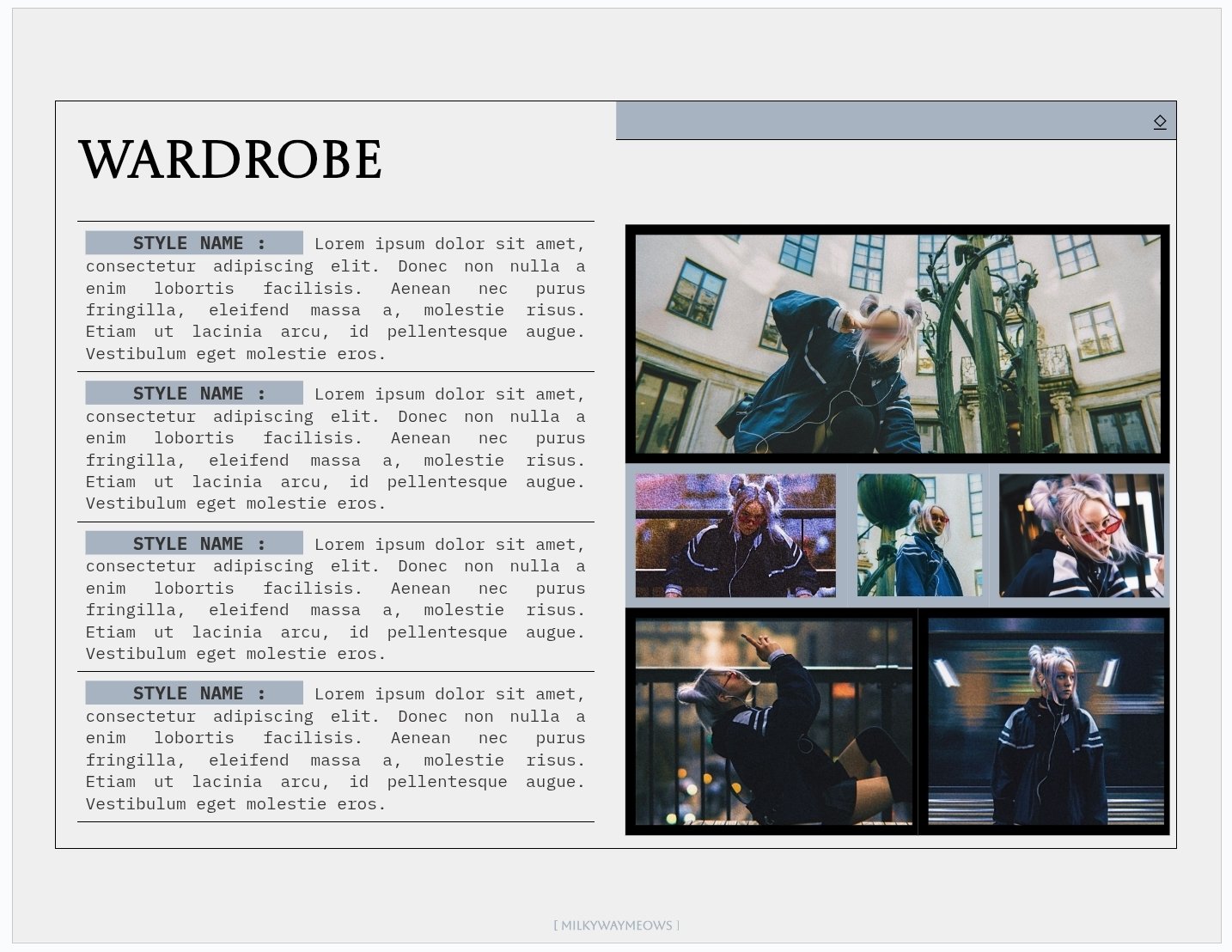Click the diamond icon in the blue-gray header bar
Viewport: 1232px width, 952px height.
point(1160,122)
